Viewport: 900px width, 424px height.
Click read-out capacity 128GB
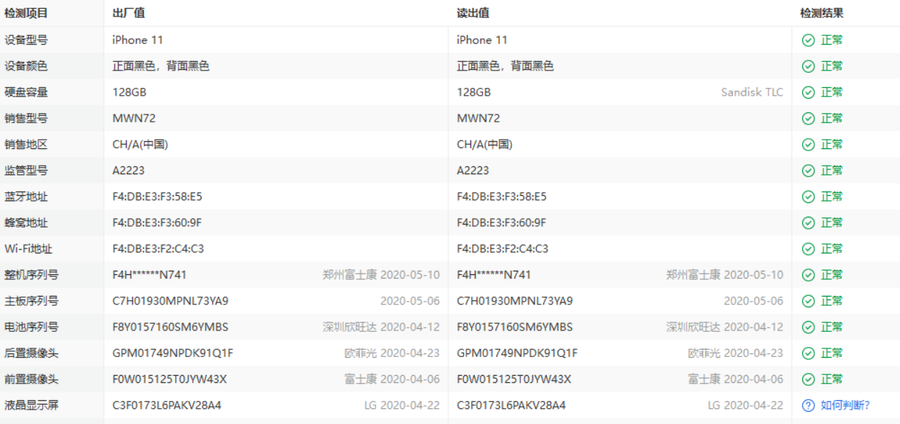(474, 92)
